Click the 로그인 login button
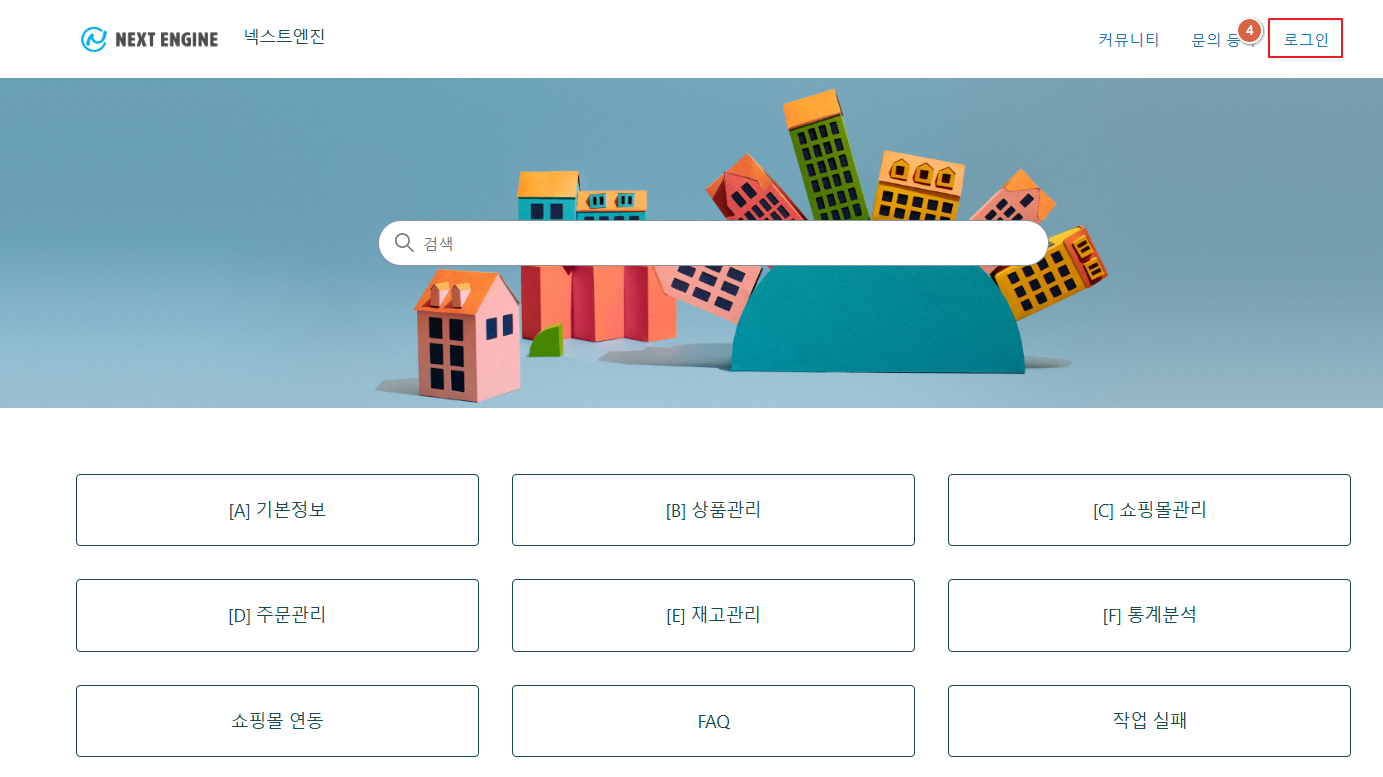1383x777 pixels. [1305, 40]
